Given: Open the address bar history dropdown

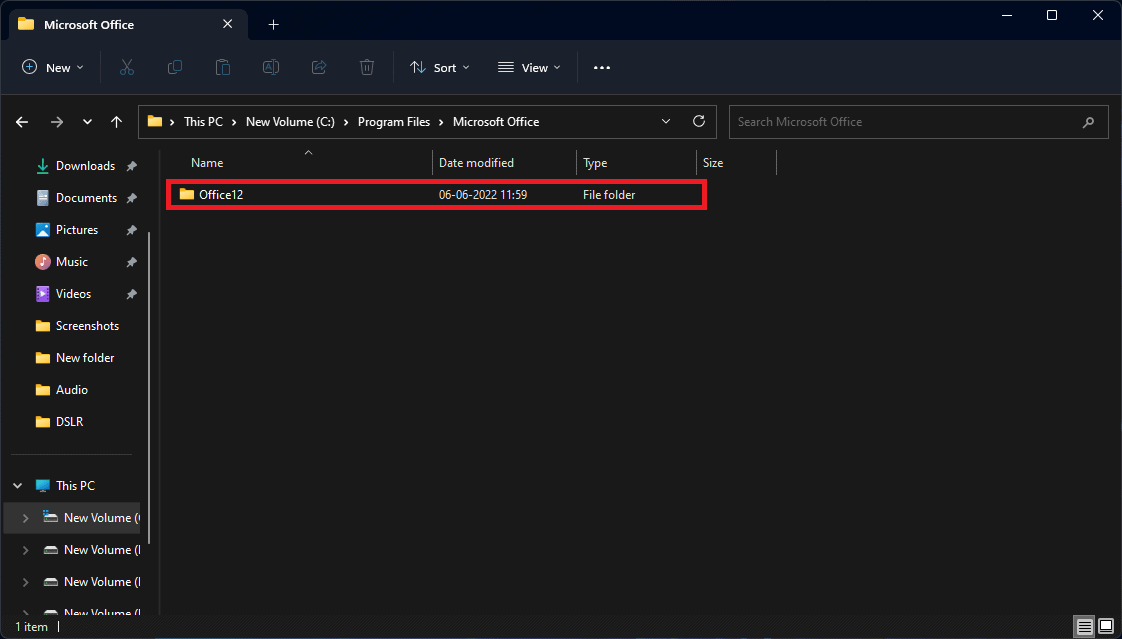Looking at the screenshot, I should (x=667, y=121).
